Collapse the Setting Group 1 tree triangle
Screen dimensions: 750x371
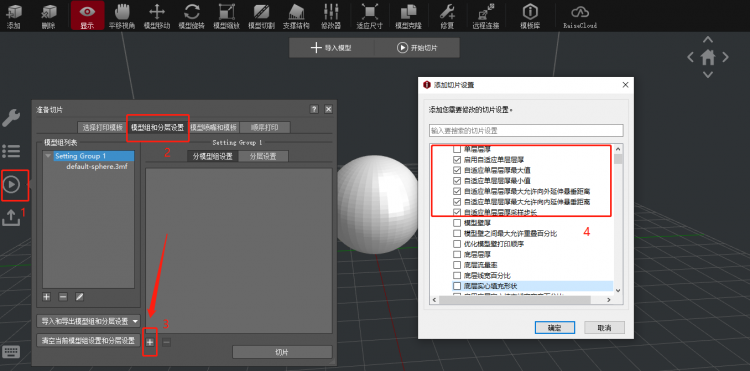[x=48, y=156]
